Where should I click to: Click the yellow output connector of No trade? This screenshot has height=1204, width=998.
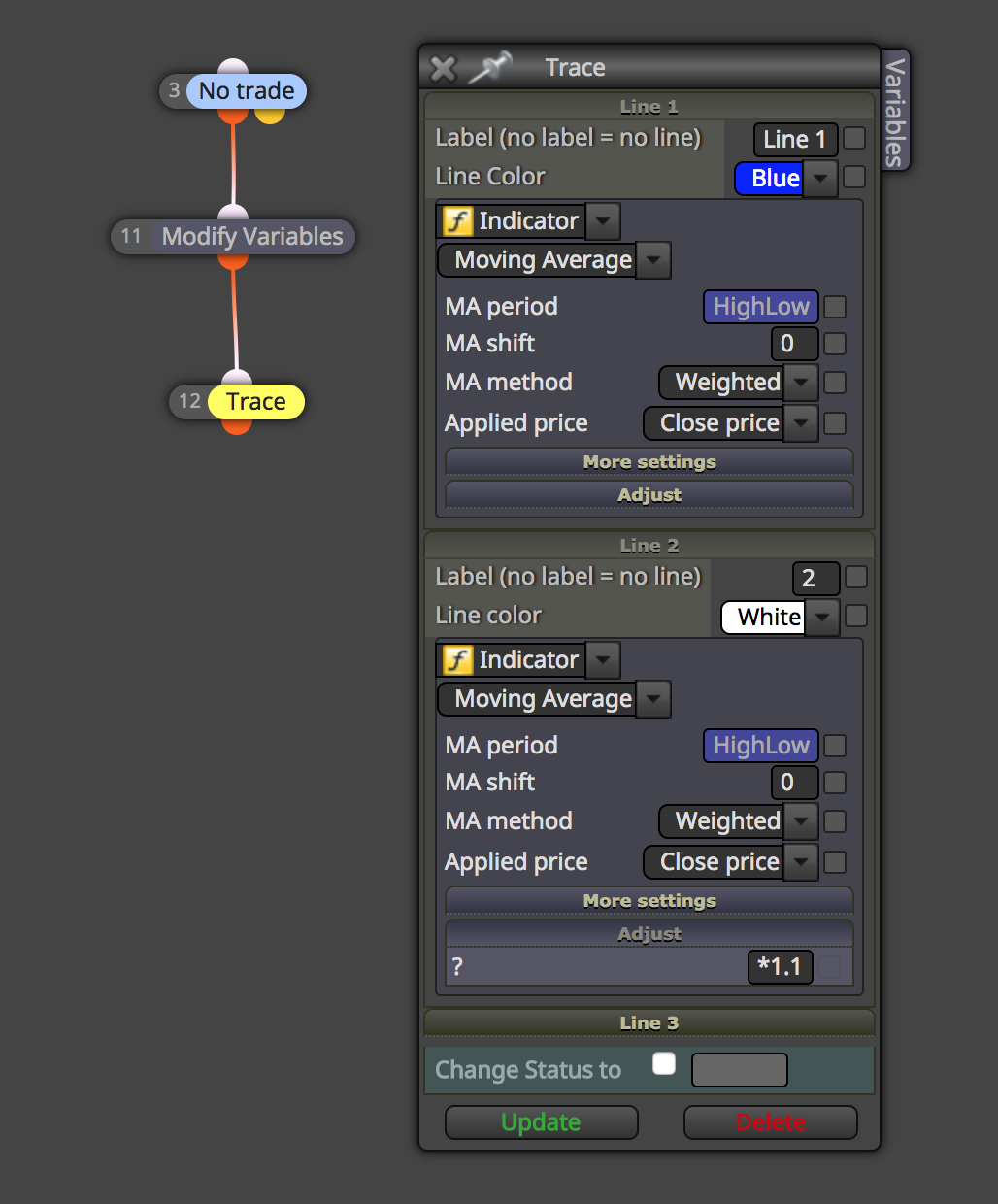[x=270, y=116]
